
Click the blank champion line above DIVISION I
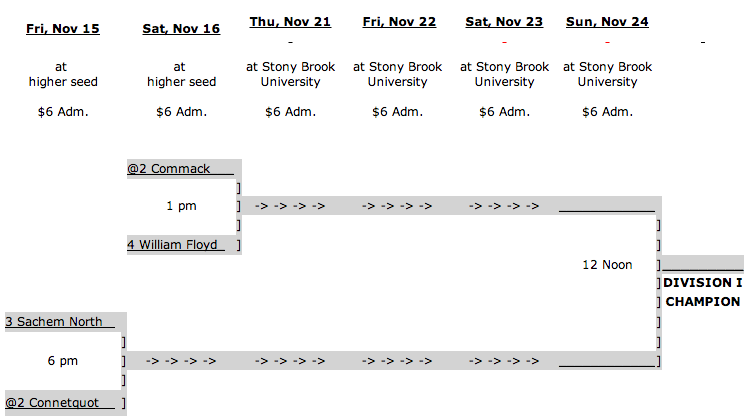click(703, 267)
